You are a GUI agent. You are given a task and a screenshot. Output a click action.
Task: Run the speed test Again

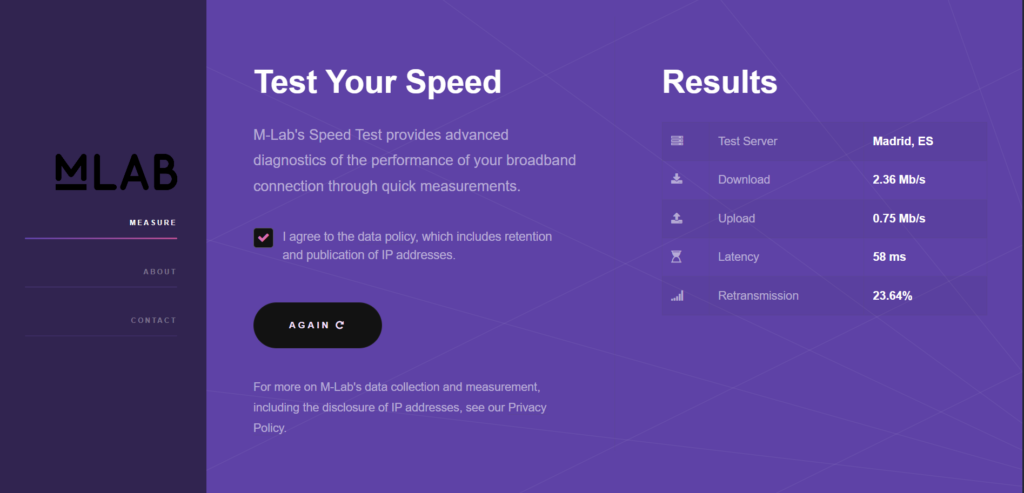[317, 325]
